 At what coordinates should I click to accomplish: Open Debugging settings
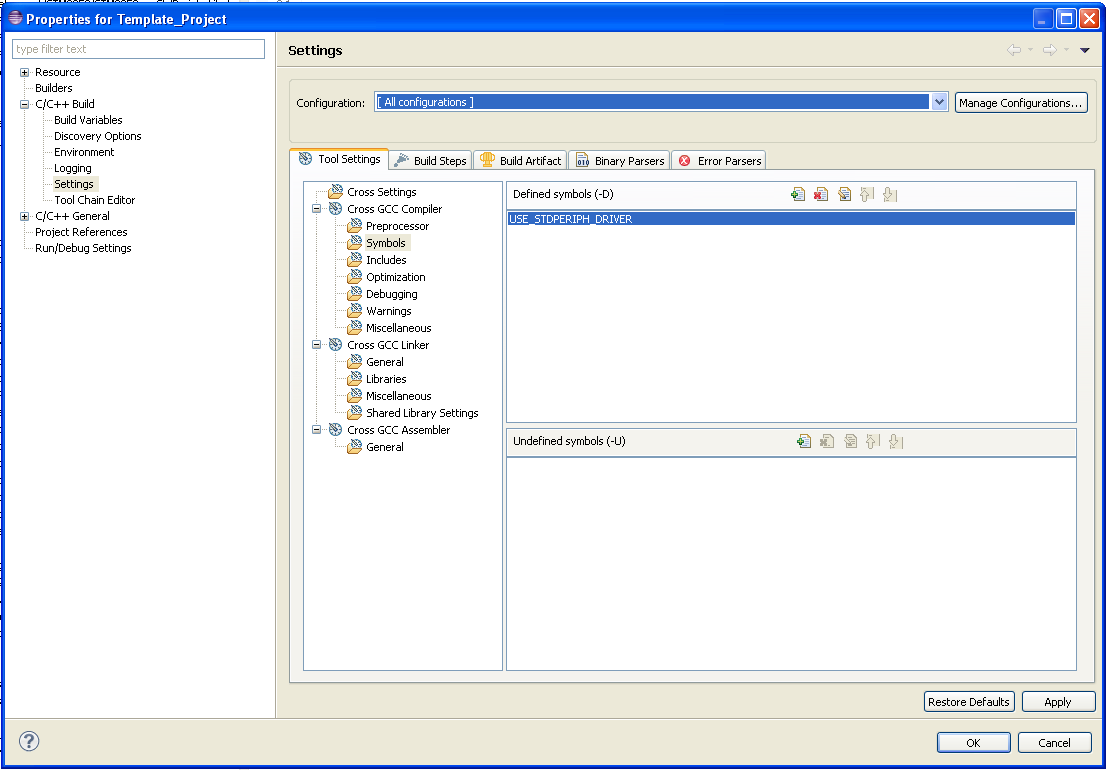tap(391, 294)
